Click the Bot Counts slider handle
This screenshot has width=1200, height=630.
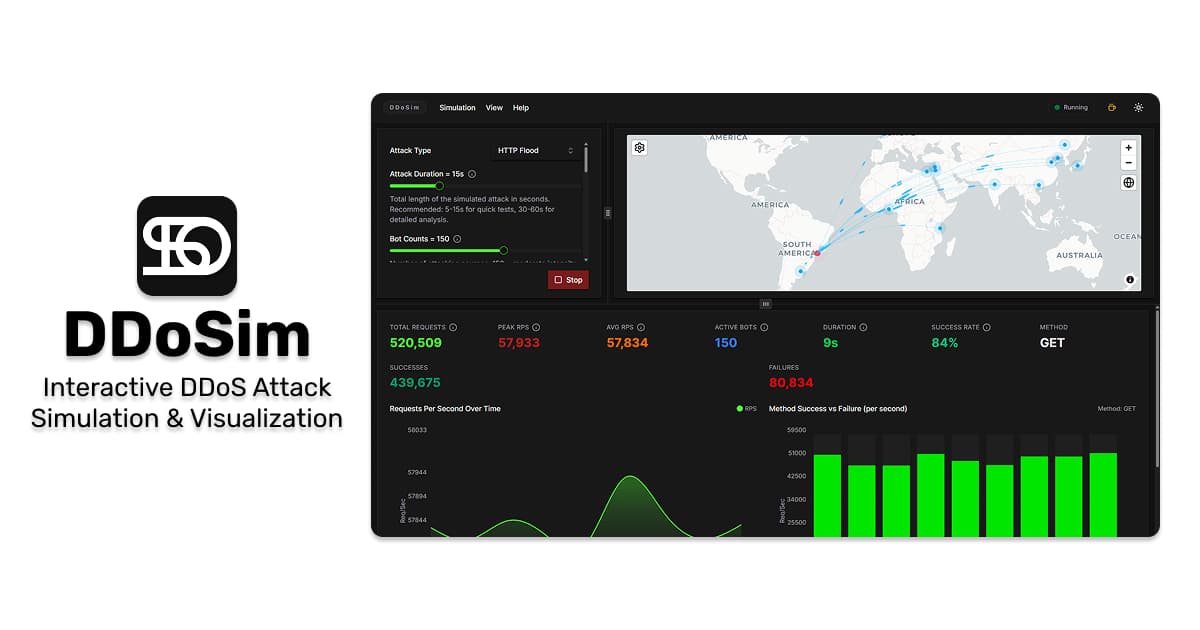(503, 251)
